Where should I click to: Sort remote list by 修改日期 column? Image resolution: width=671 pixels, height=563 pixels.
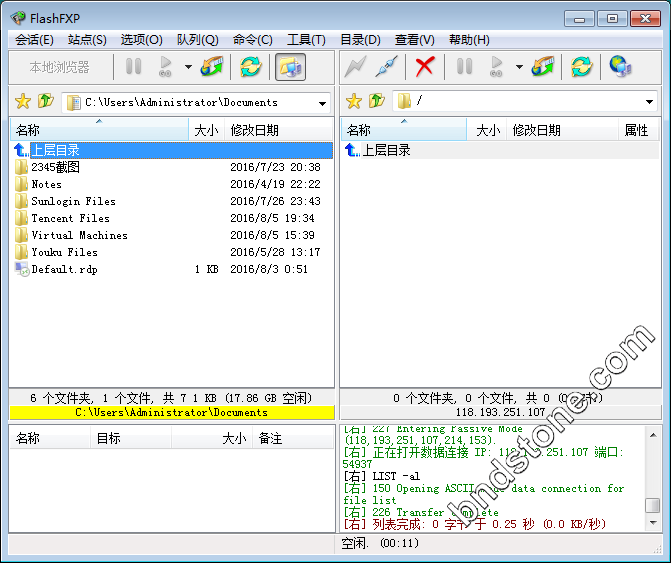point(562,130)
